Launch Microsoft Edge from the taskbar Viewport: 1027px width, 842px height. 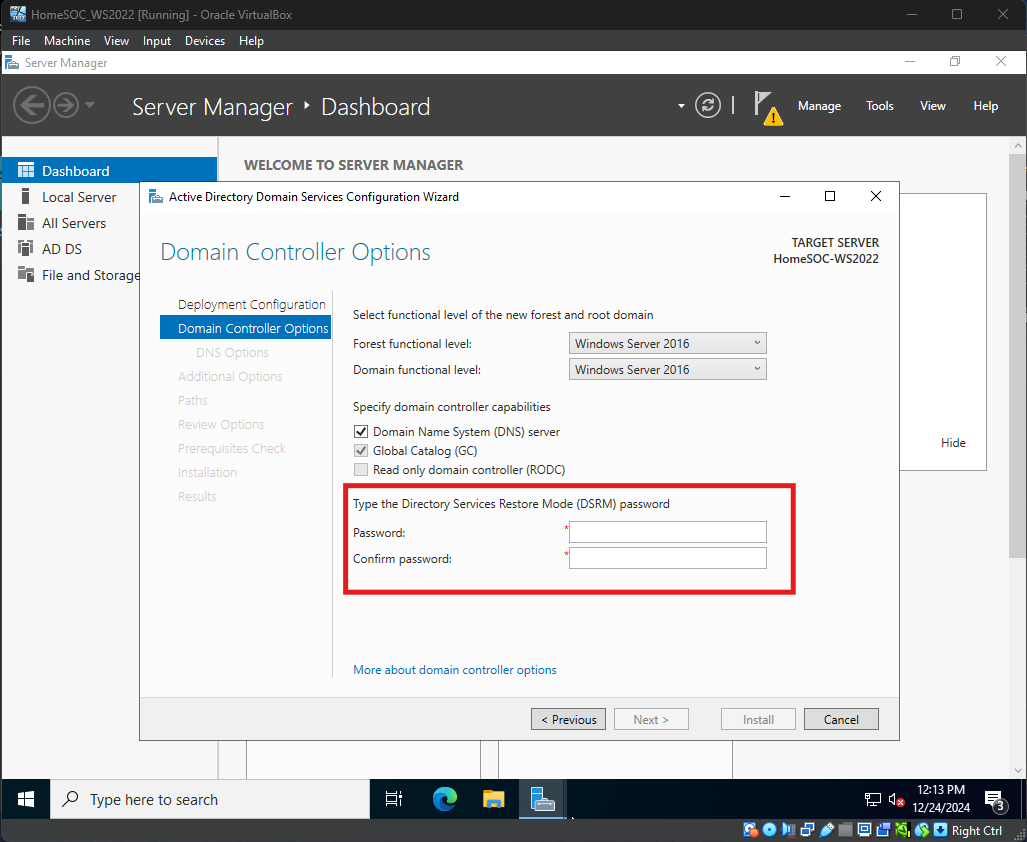(x=444, y=799)
